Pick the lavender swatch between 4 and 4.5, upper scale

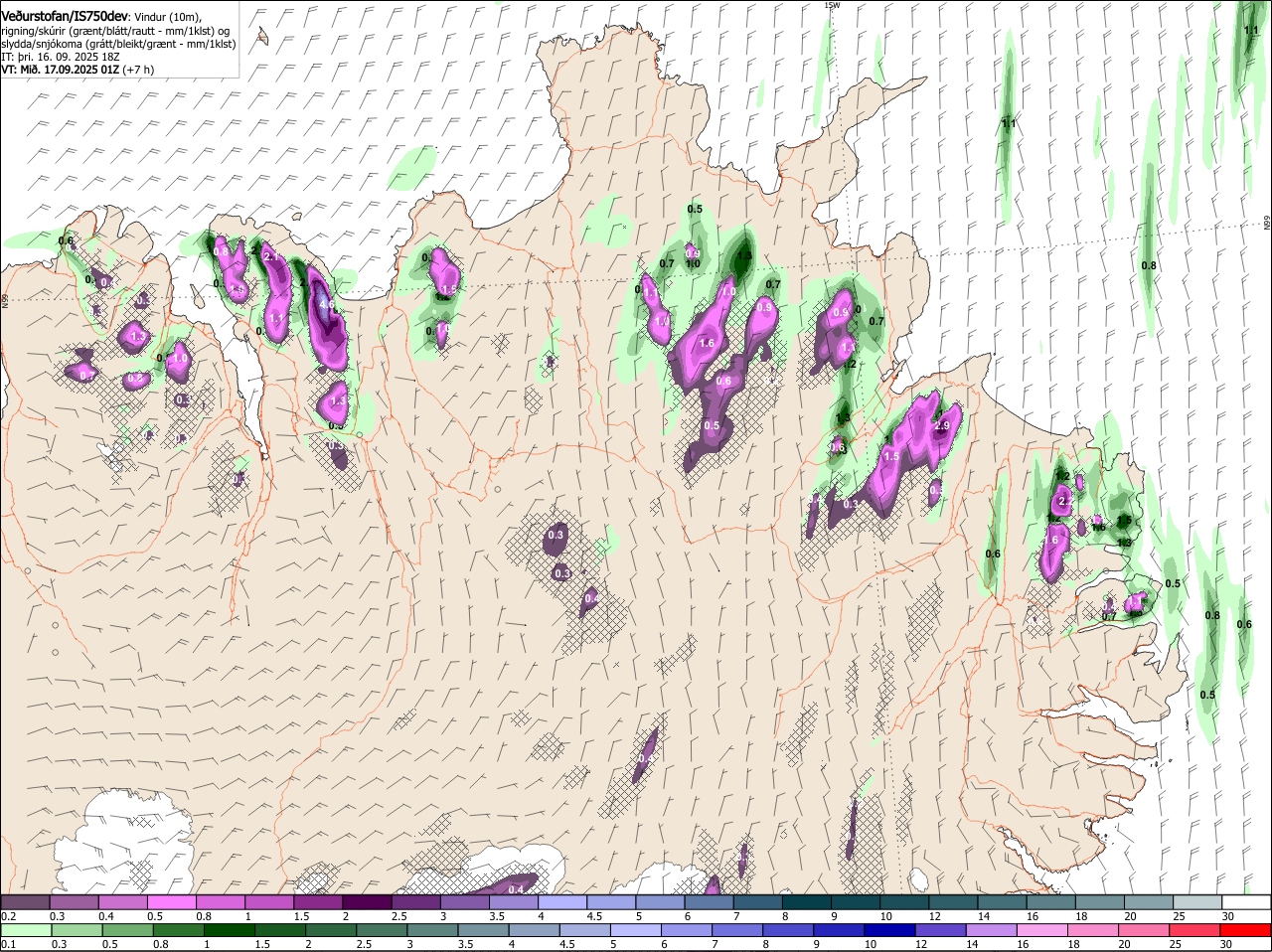tap(561, 902)
